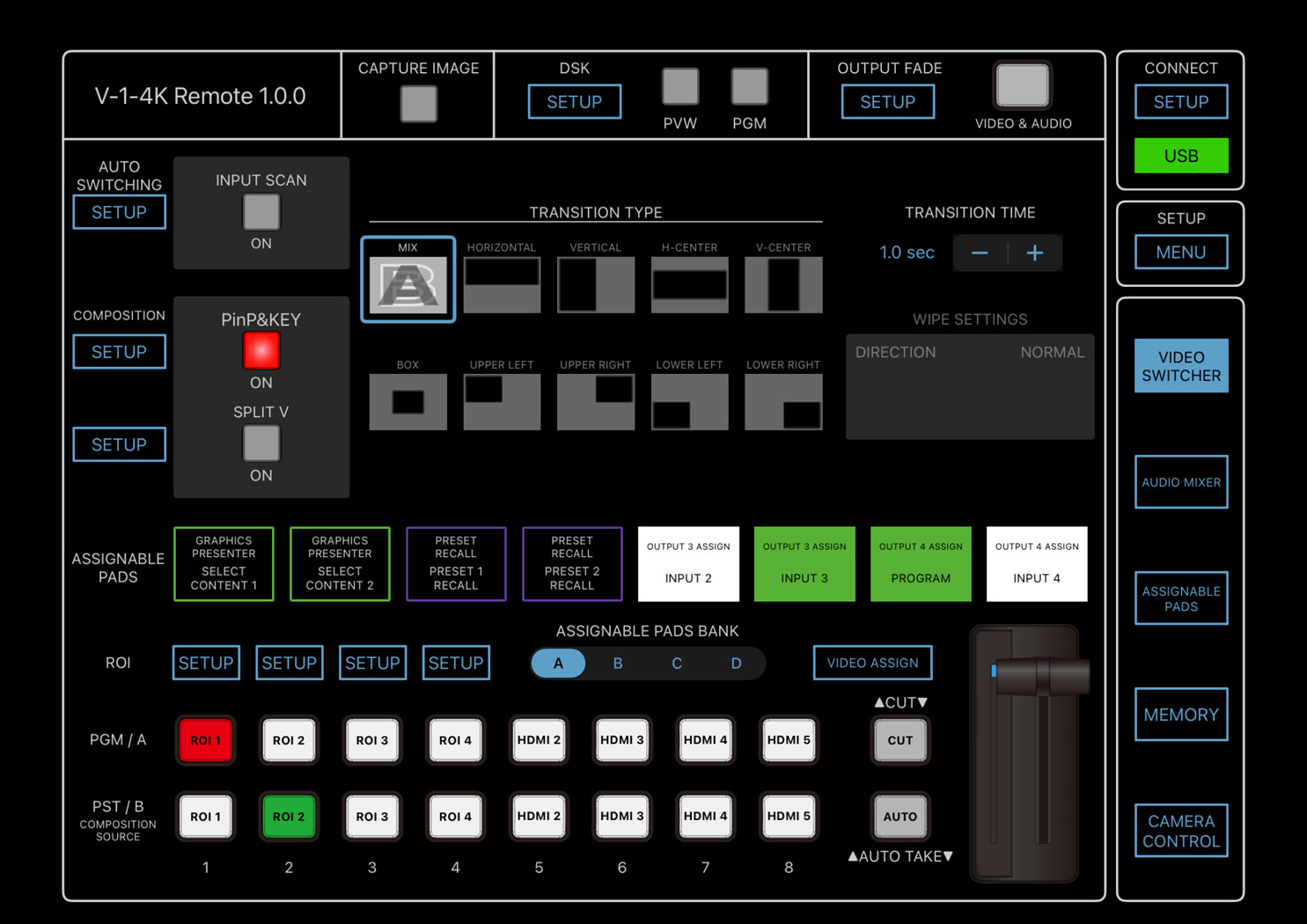The height and width of the screenshot is (924, 1307).
Task: Select the H-CENTER wipe transition
Action: pos(689,284)
